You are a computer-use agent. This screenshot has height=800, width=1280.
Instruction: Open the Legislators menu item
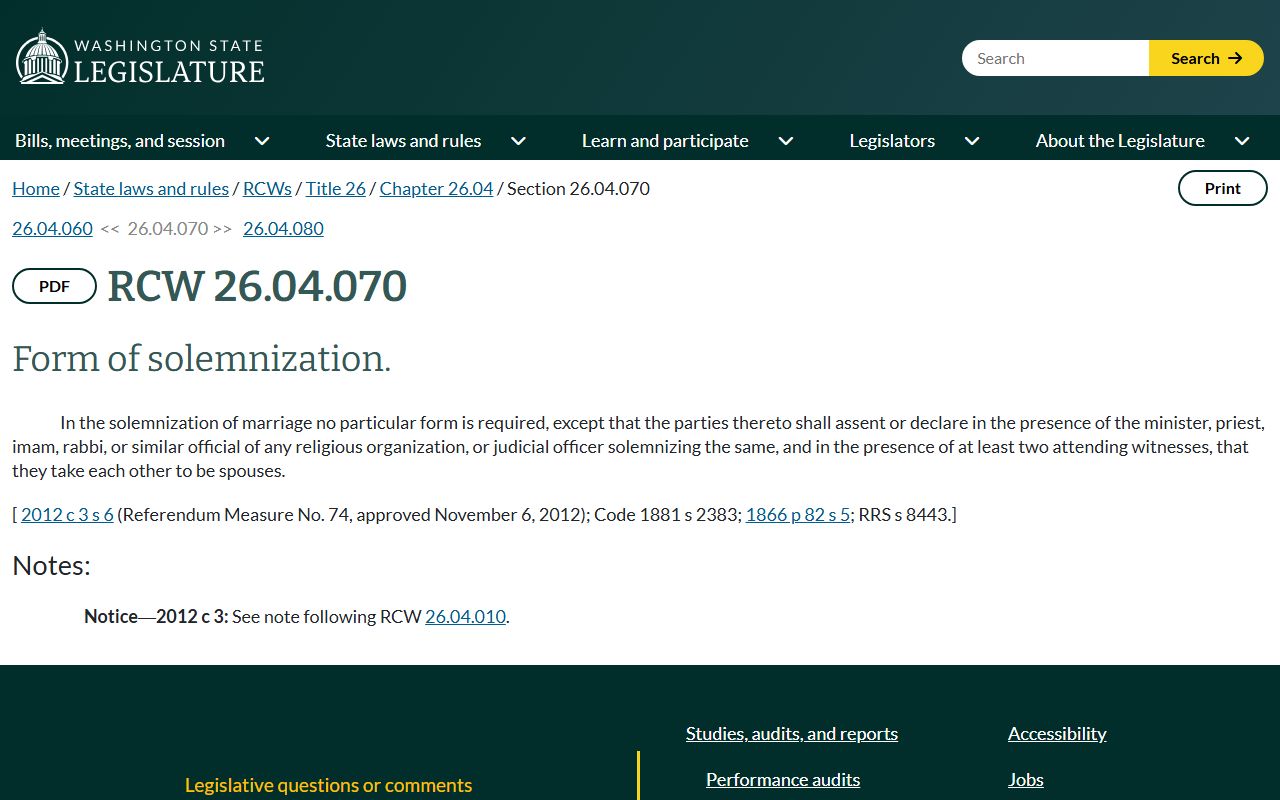tap(892, 141)
